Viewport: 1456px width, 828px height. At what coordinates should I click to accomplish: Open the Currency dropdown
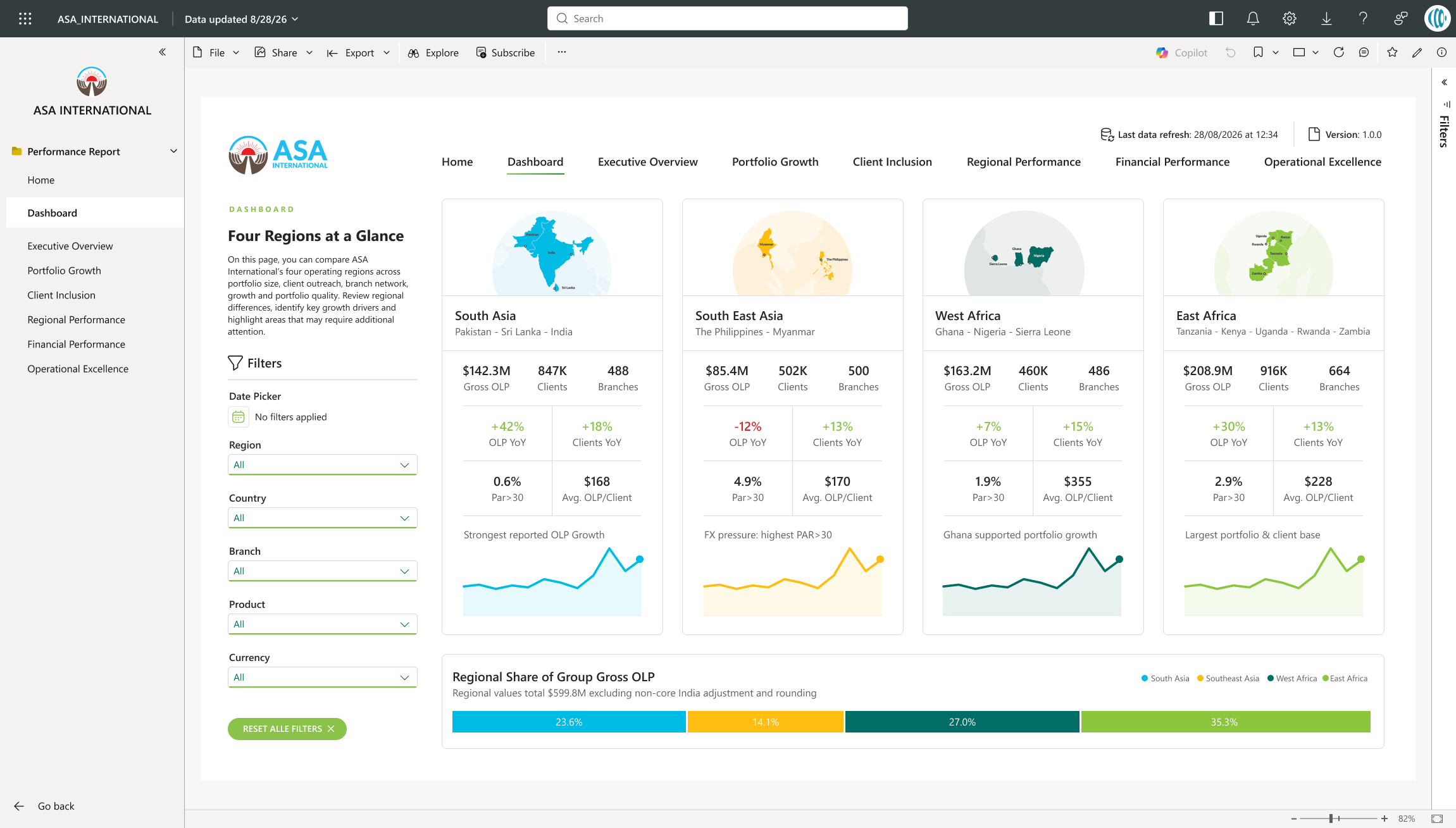(322, 677)
